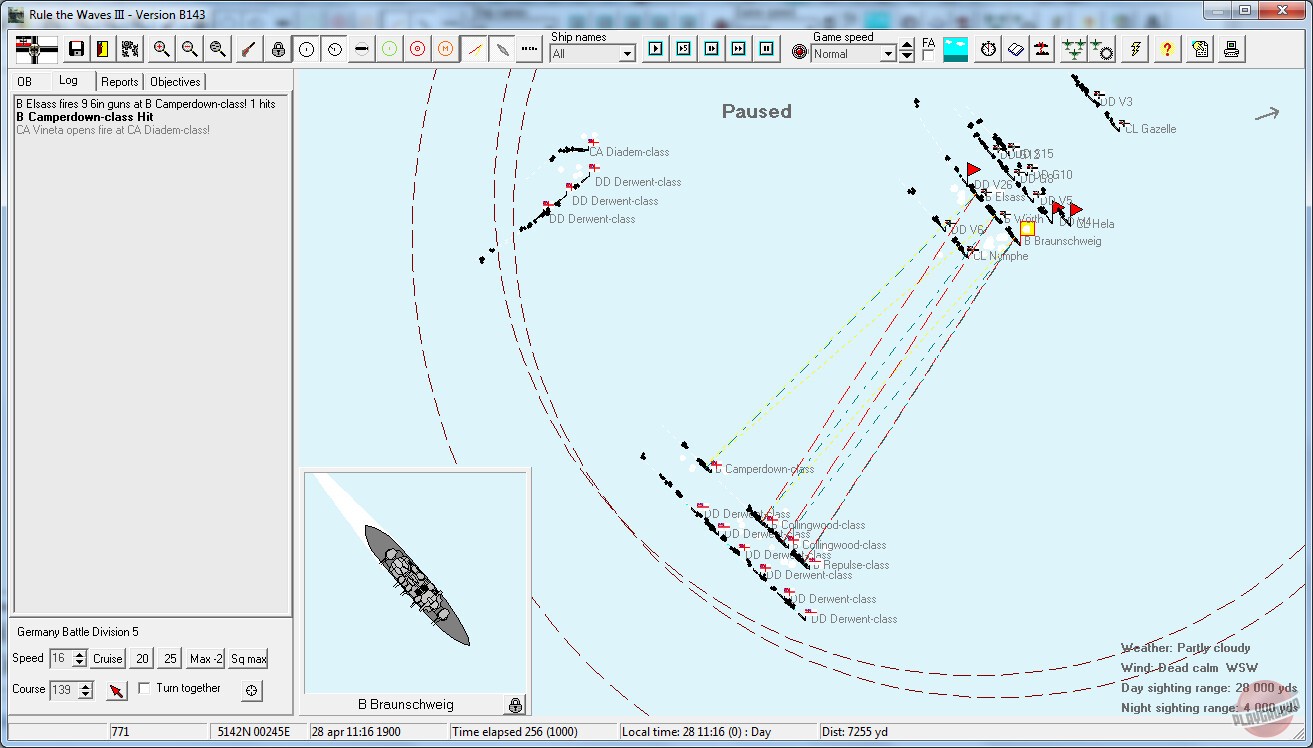Click the stopwatch icon

pos(988,49)
